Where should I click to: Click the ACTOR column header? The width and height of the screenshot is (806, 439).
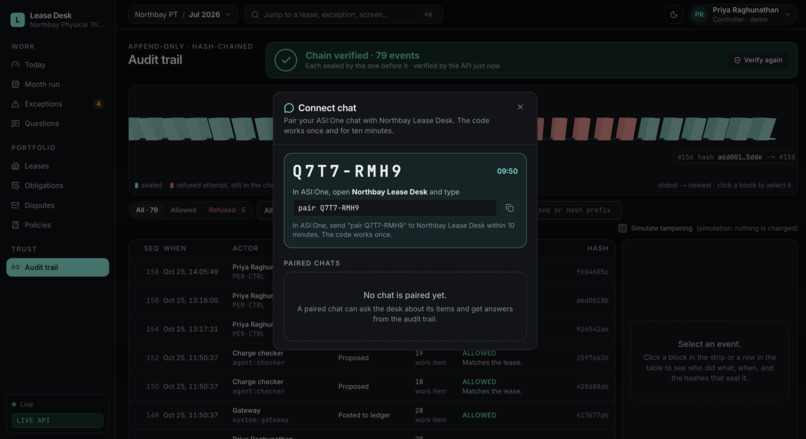245,248
